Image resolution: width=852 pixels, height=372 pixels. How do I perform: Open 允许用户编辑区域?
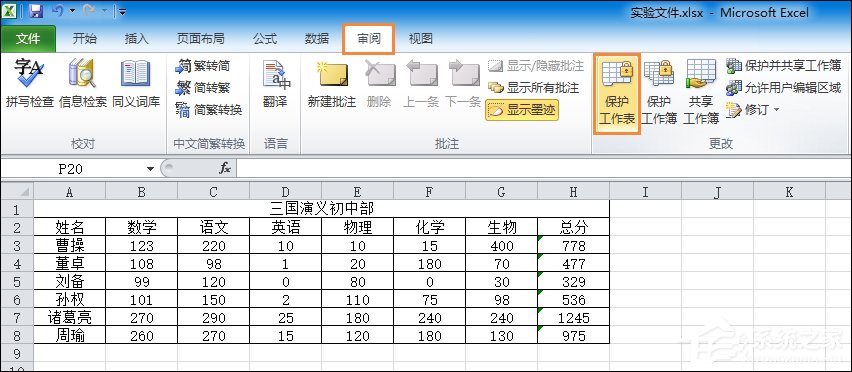tap(784, 88)
